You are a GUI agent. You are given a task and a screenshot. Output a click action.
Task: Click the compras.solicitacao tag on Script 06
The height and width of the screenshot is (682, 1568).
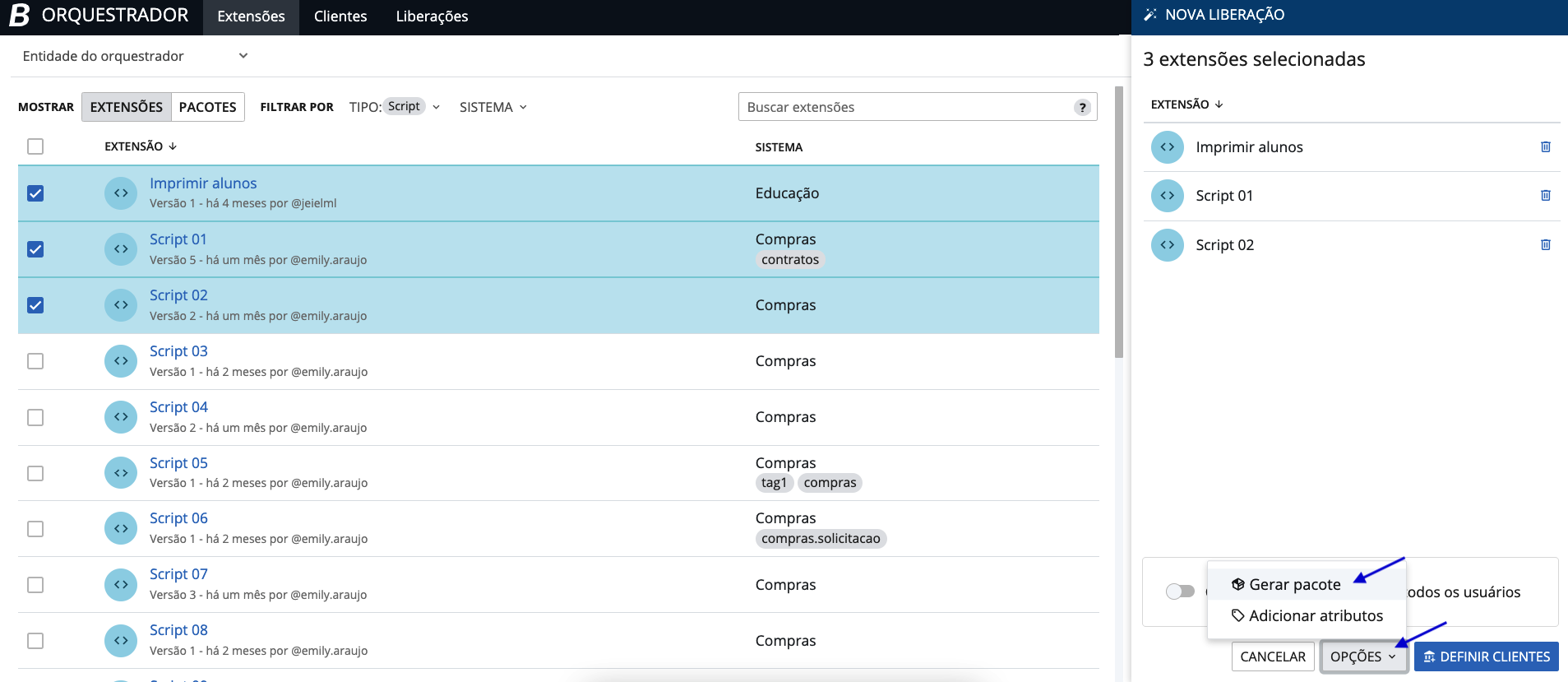[821, 539]
